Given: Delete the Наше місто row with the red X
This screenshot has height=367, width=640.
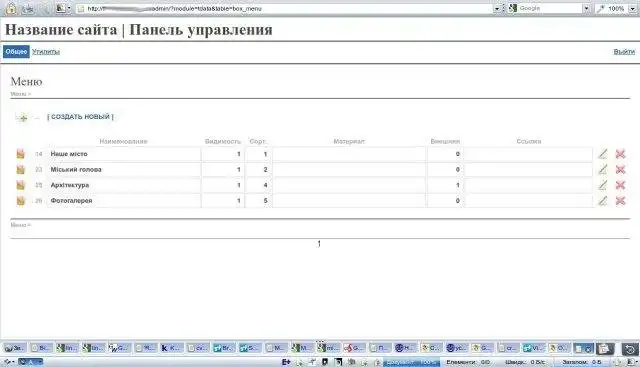Looking at the screenshot, I should pos(620,154).
